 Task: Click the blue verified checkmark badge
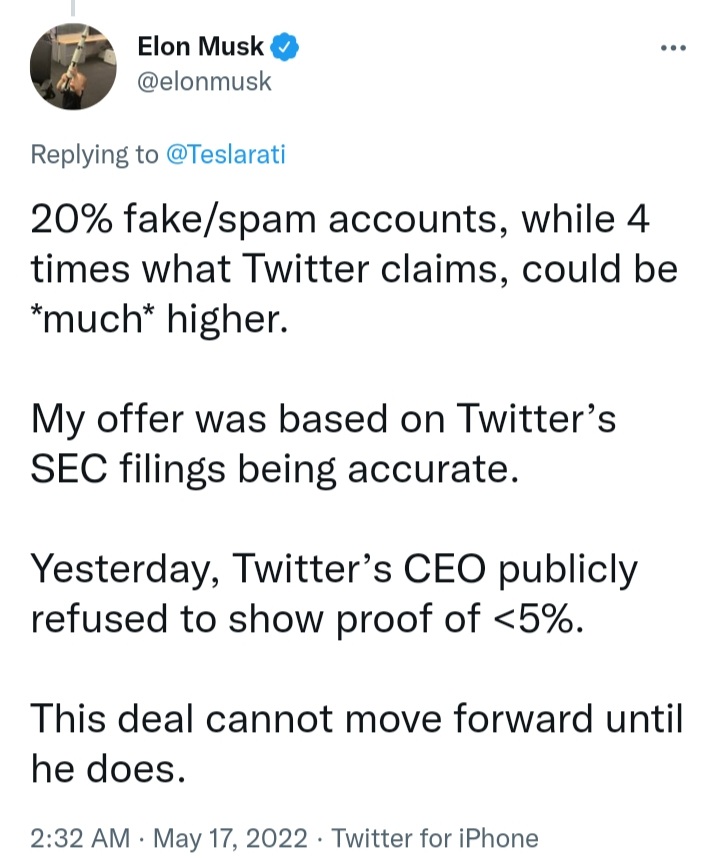tap(284, 47)
